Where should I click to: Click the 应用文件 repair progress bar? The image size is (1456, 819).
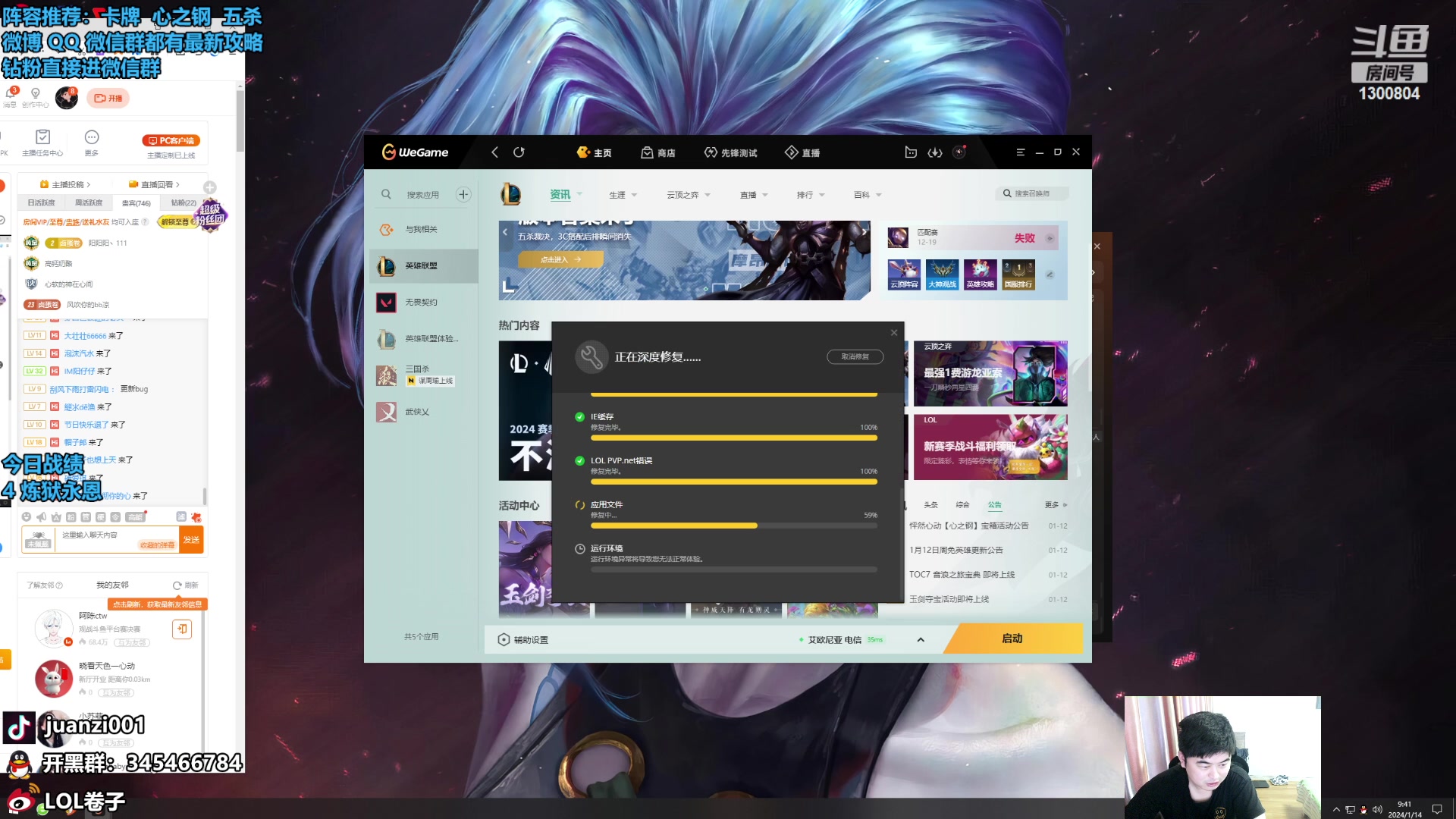733,526
